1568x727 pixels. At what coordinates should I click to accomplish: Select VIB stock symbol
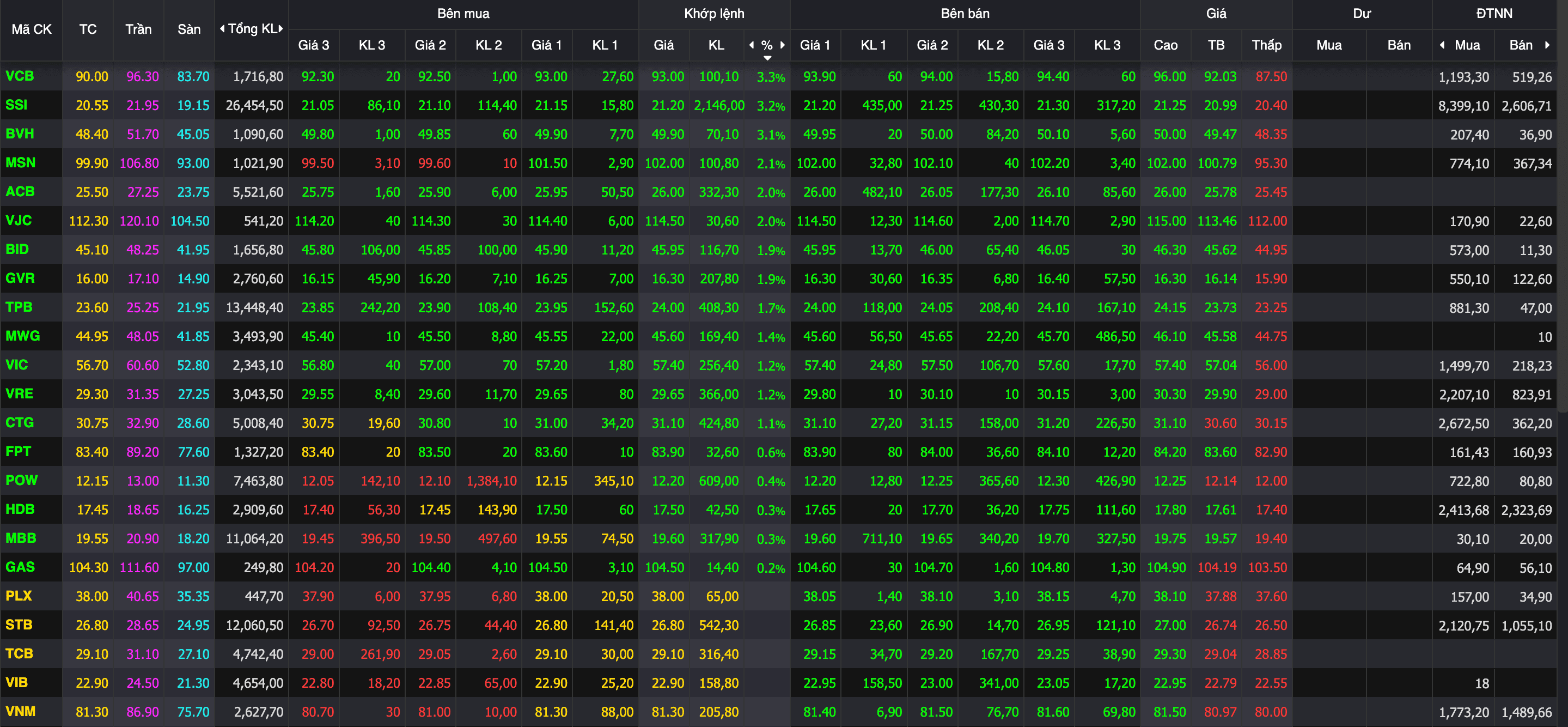pos(16,682)
